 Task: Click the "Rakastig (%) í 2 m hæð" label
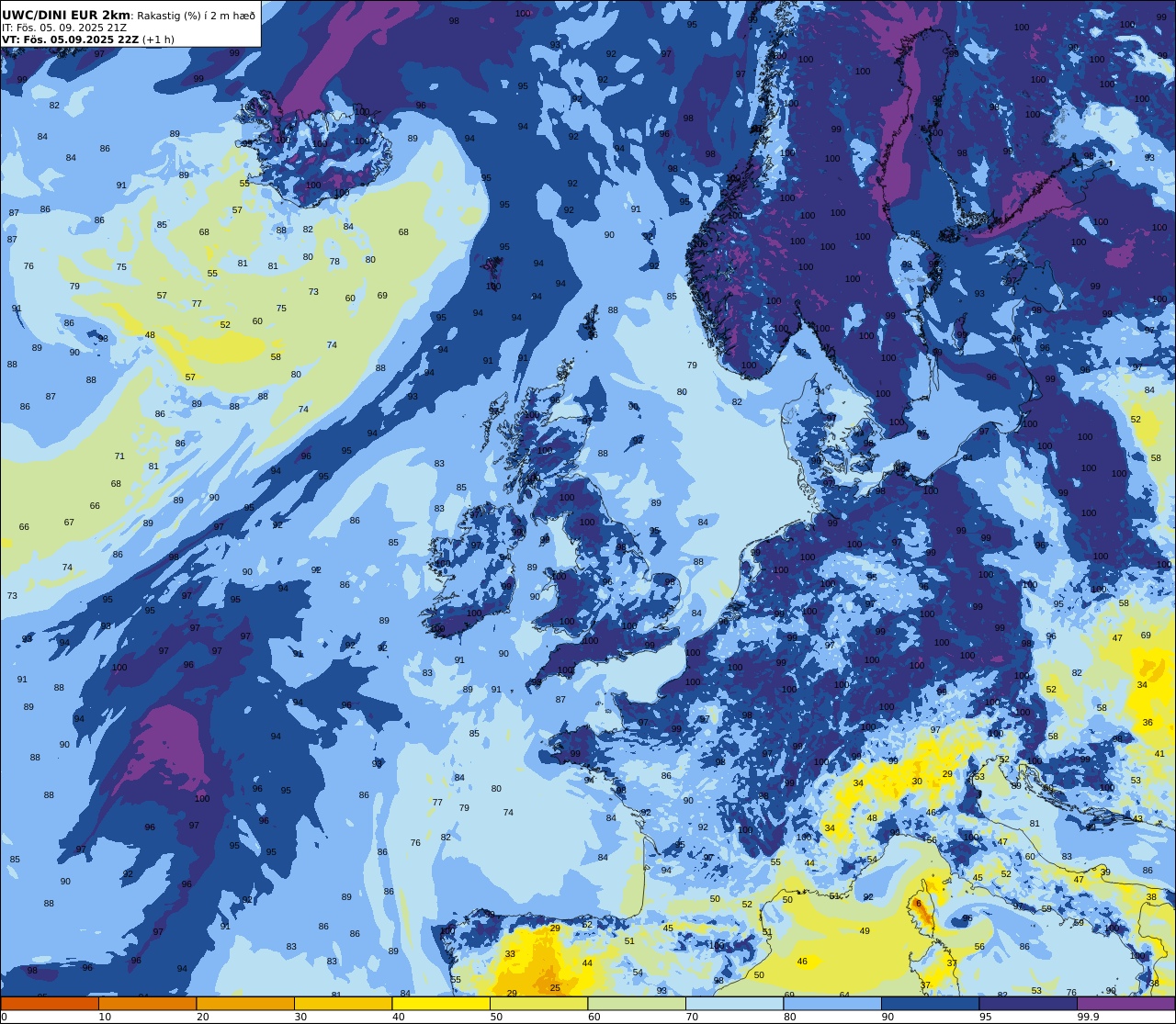(197, 16)
